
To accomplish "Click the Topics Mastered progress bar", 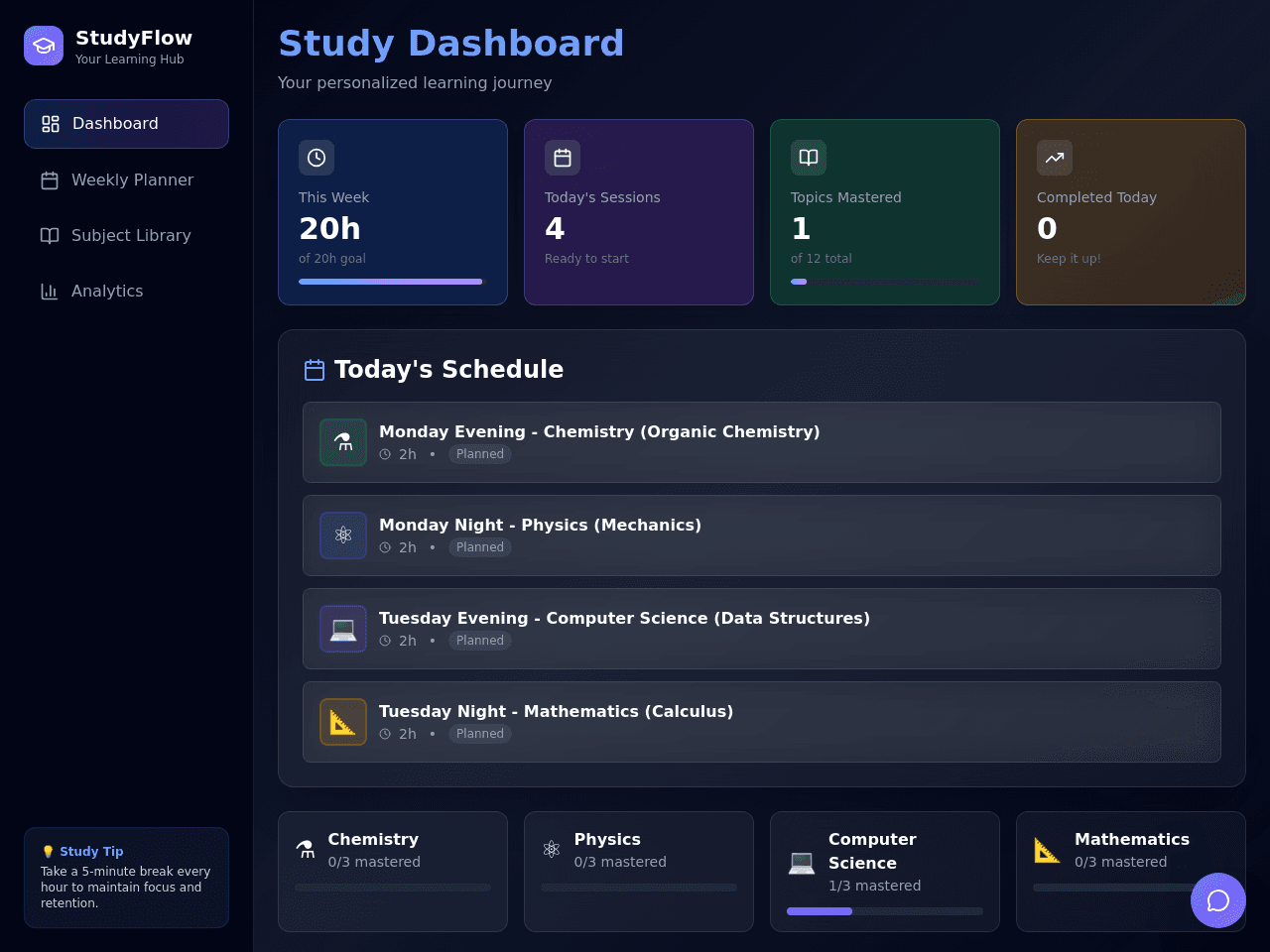I will [x=885, y=282].
